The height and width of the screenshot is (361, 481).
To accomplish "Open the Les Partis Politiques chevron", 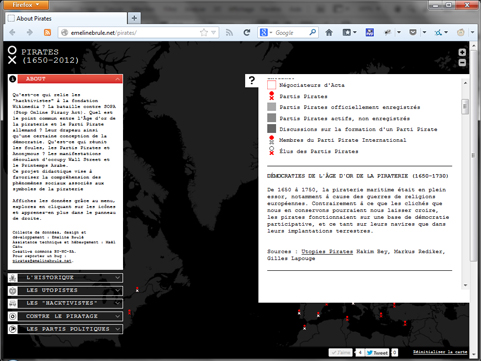I will (117, 329).
